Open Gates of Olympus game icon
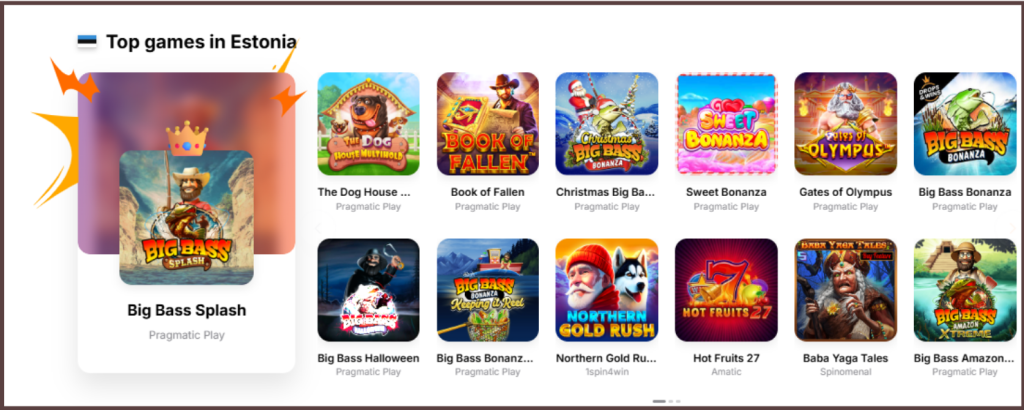 click(846, 123)
